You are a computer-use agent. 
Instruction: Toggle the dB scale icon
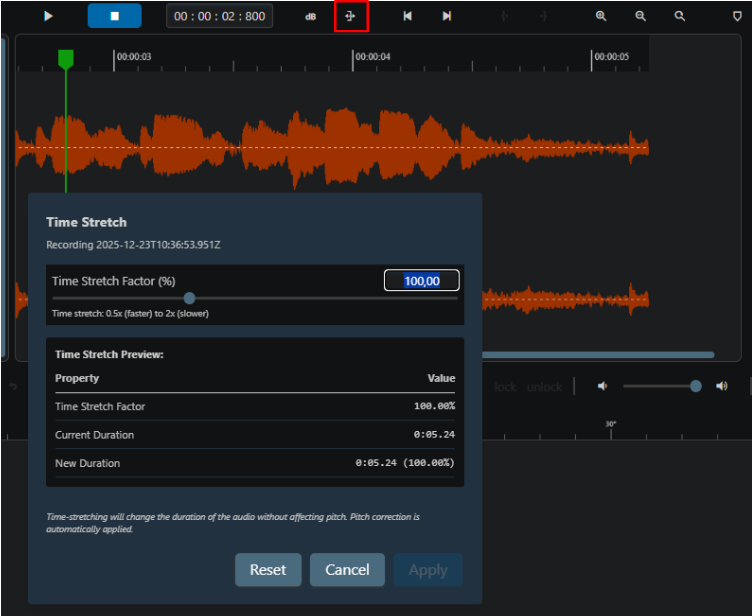[x=311, y=17]
